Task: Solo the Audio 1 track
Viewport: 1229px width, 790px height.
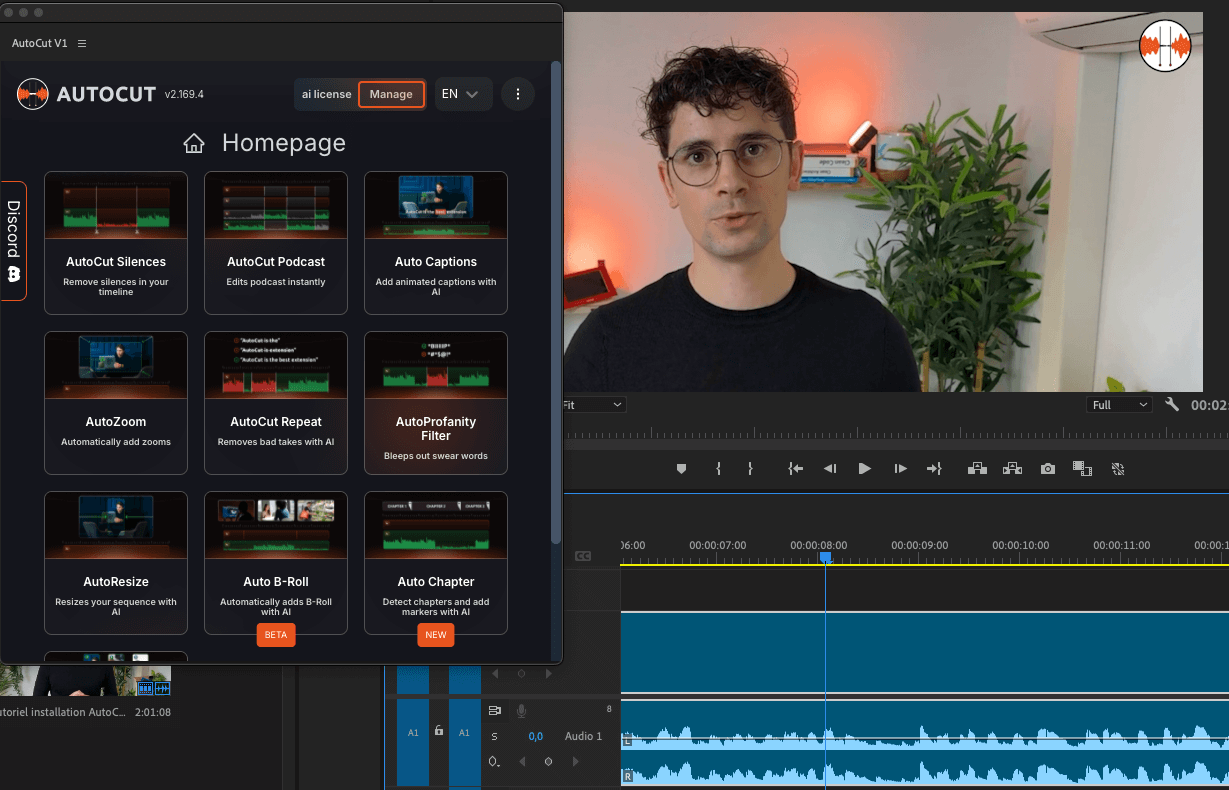Action: click(x=494, y=736)
